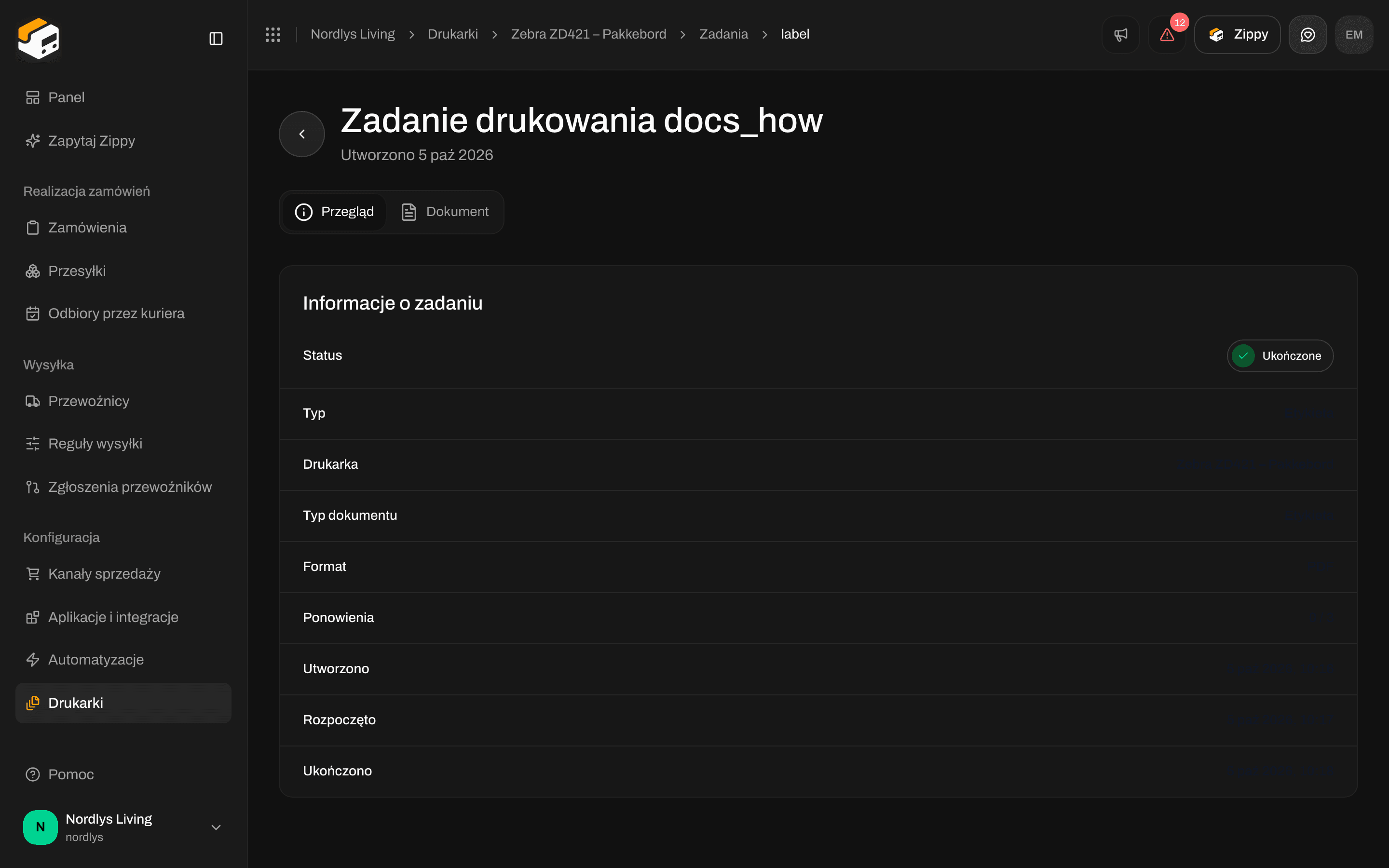
Task: Click the Dokument file icon
Action: tap(409, 212)
